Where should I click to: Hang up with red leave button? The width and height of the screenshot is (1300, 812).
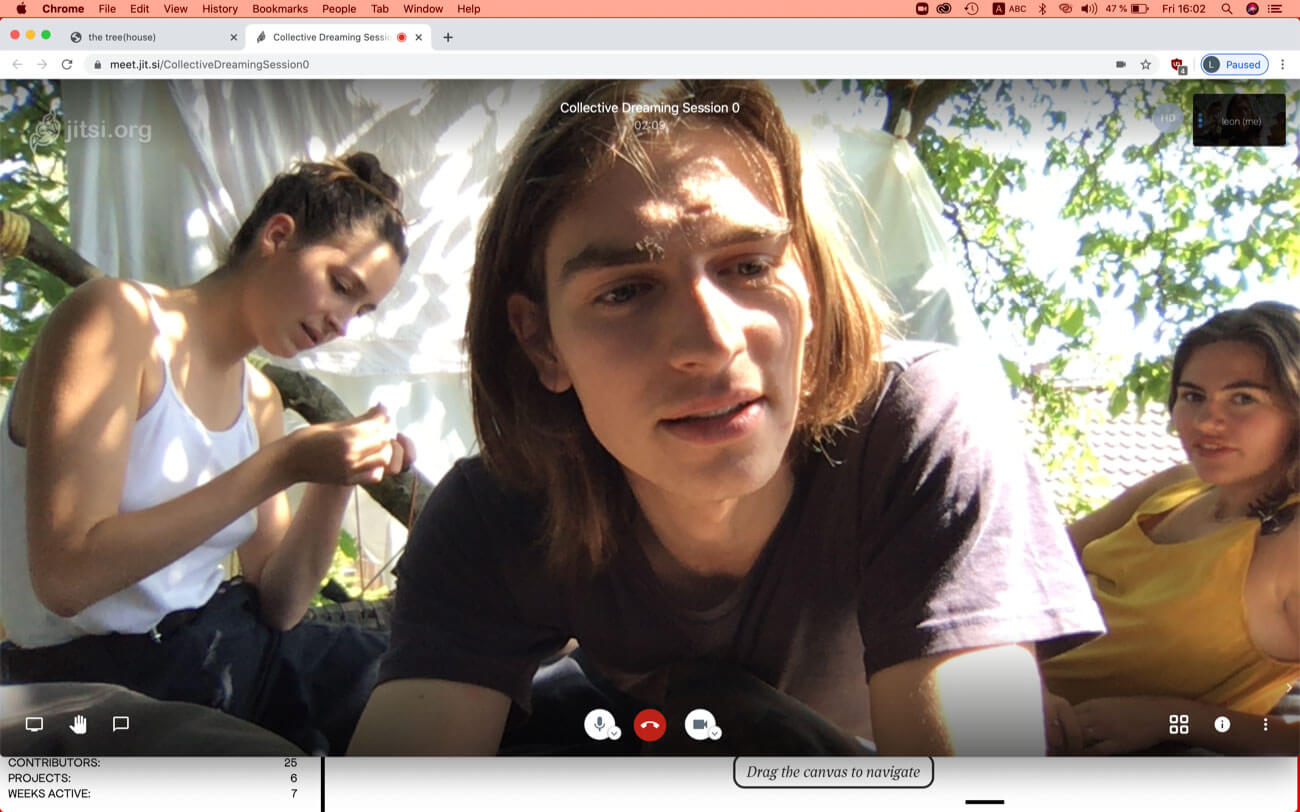(x=650, y=725)
